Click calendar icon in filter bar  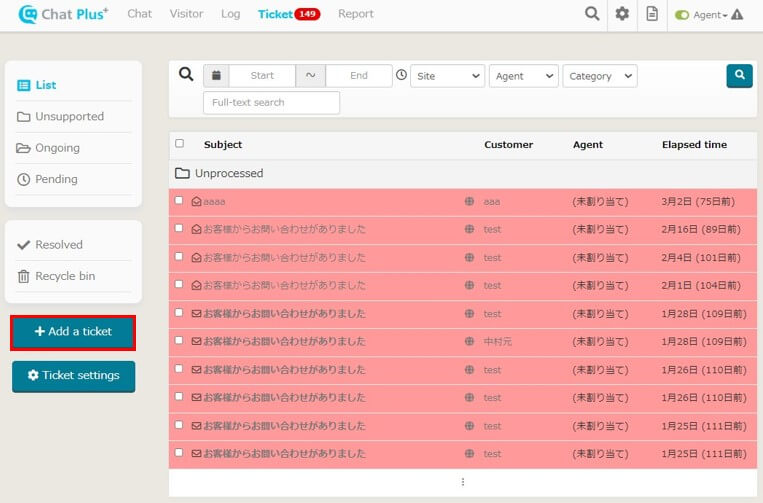coord(216,75)
